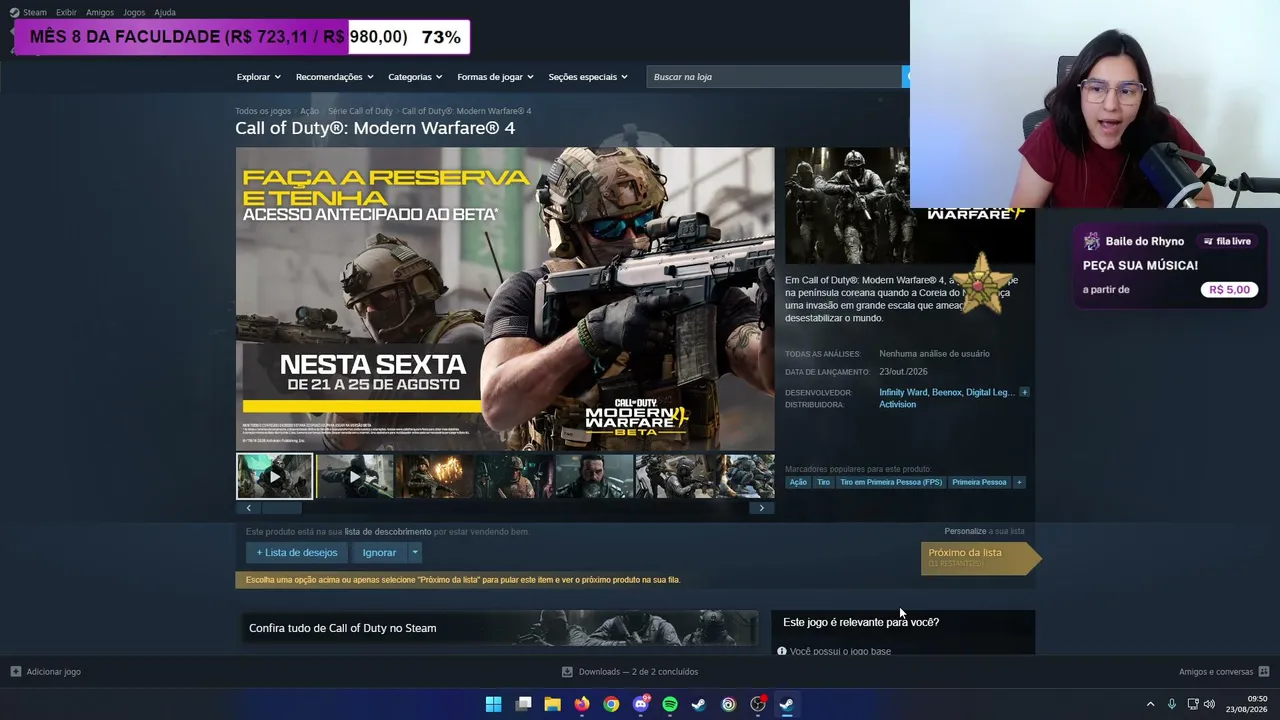Switch to the active Steam window icon
The width and height of the screenshot is (1280, 720).
[x=787, y=704]
